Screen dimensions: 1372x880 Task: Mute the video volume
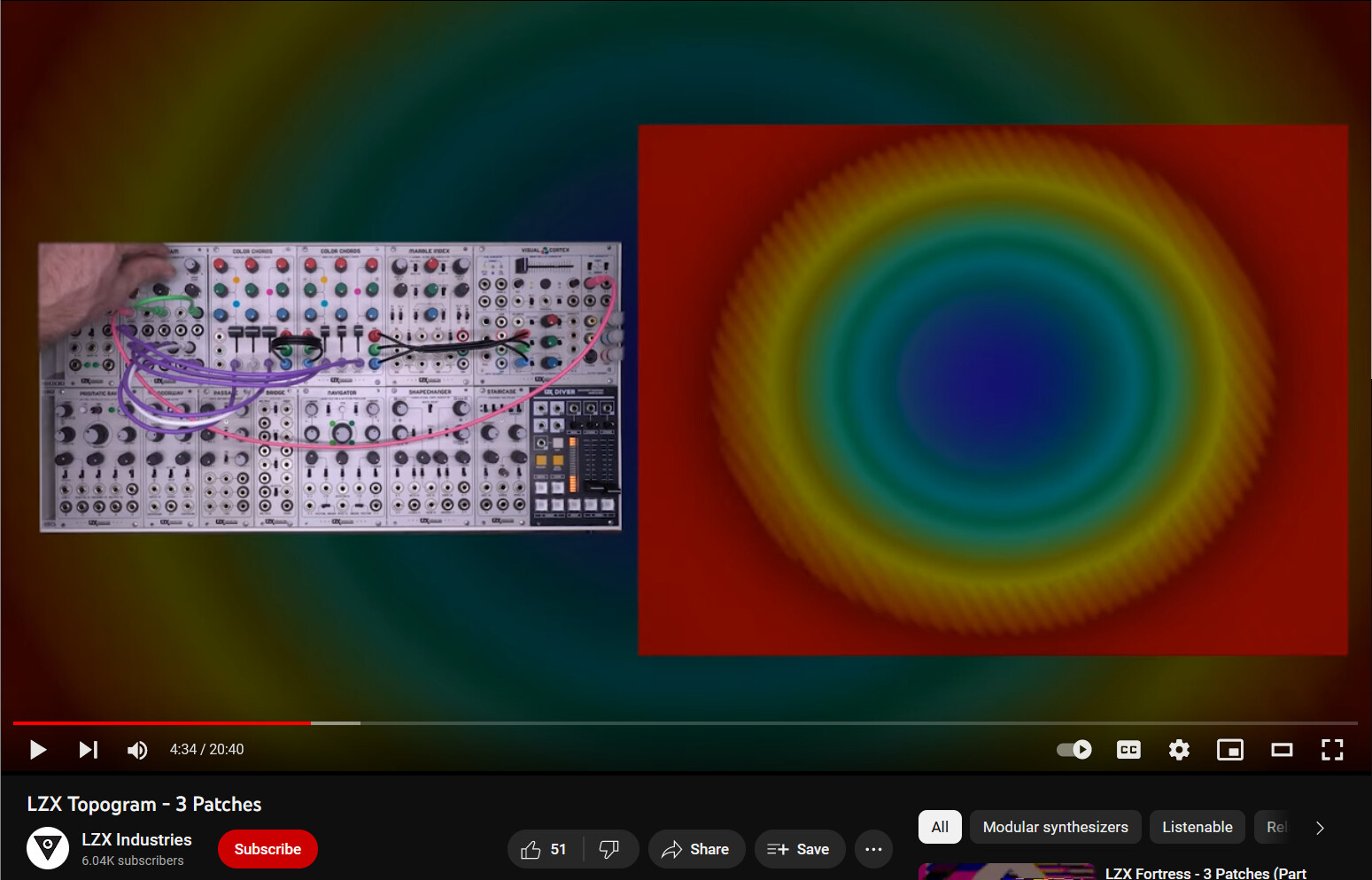(x=137, y=750)
